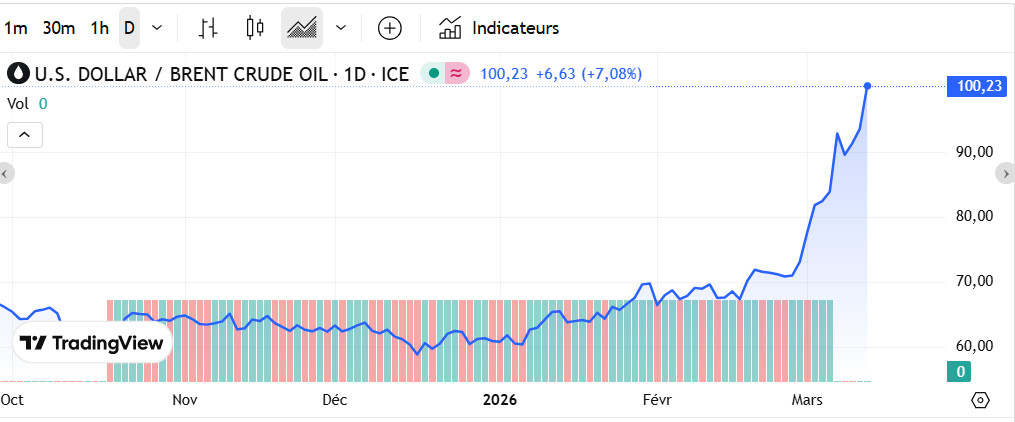Viewport: 1015px width, 422px height.
Task: Click the green market status dot
Action: pos(433,73)
